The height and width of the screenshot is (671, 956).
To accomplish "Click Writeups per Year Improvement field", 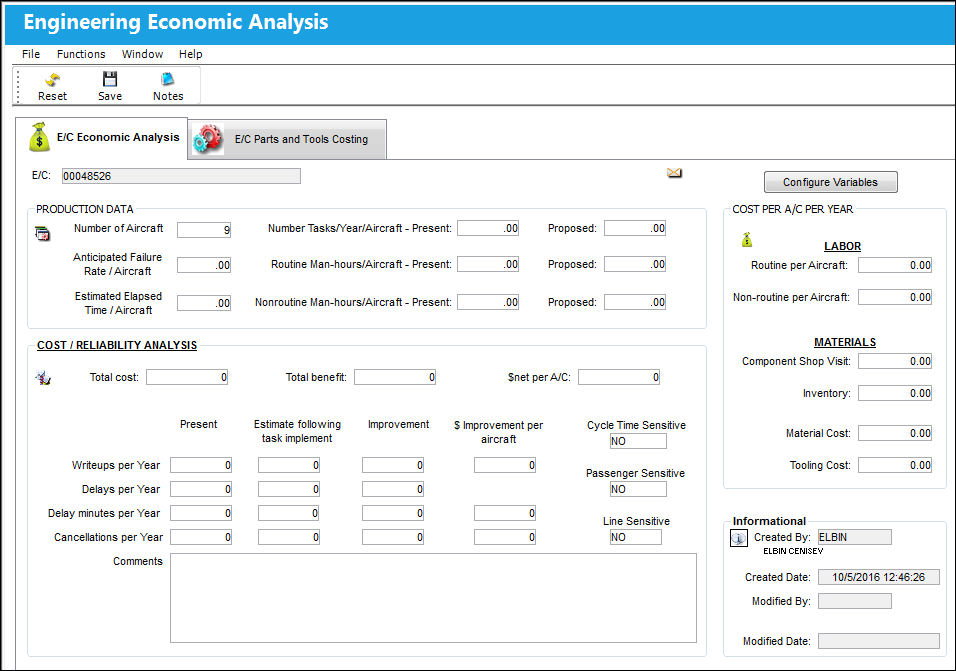I will coord(393,466).
